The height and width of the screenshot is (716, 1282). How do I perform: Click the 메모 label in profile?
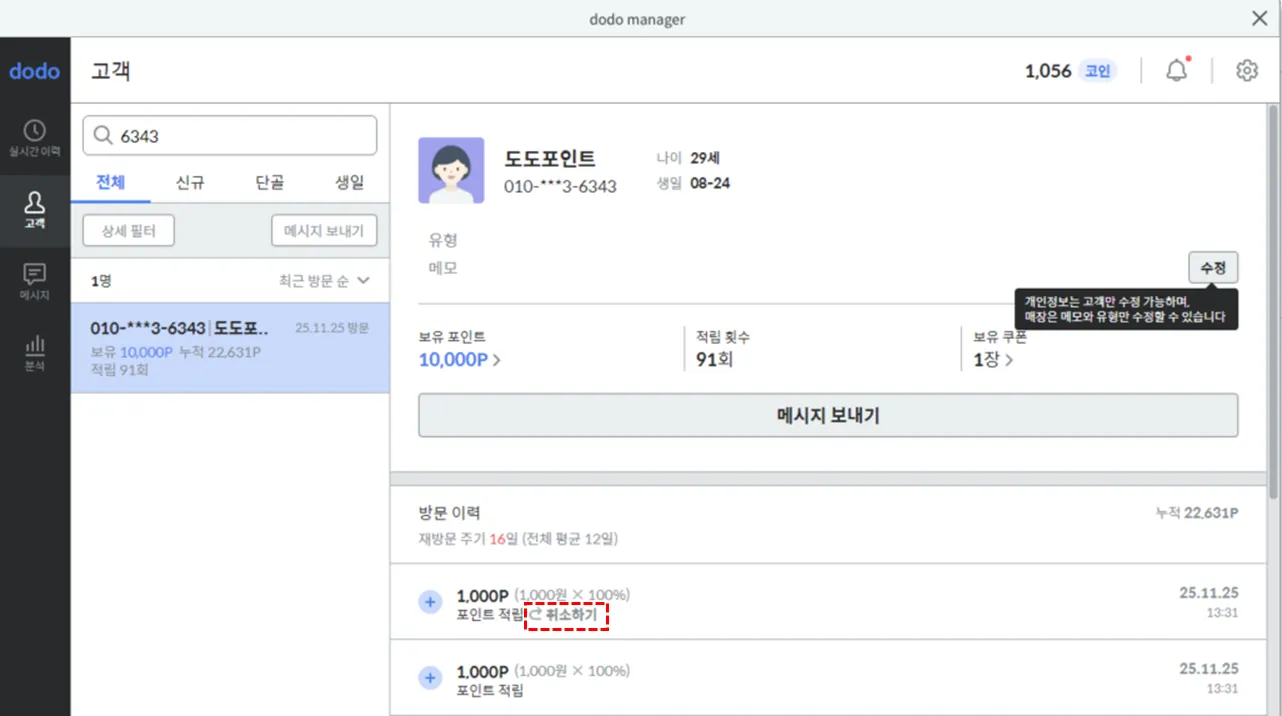tap(443, 268)
